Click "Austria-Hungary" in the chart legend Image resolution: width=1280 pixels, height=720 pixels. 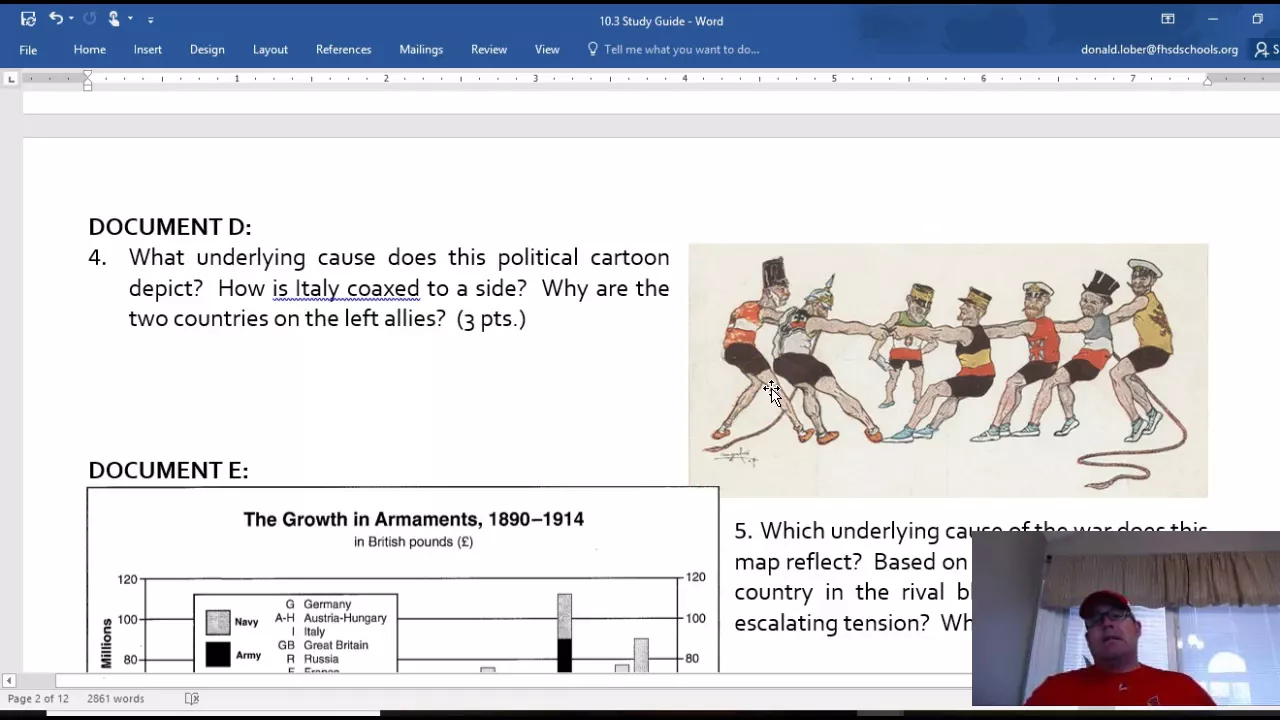[x=345, y=618]
